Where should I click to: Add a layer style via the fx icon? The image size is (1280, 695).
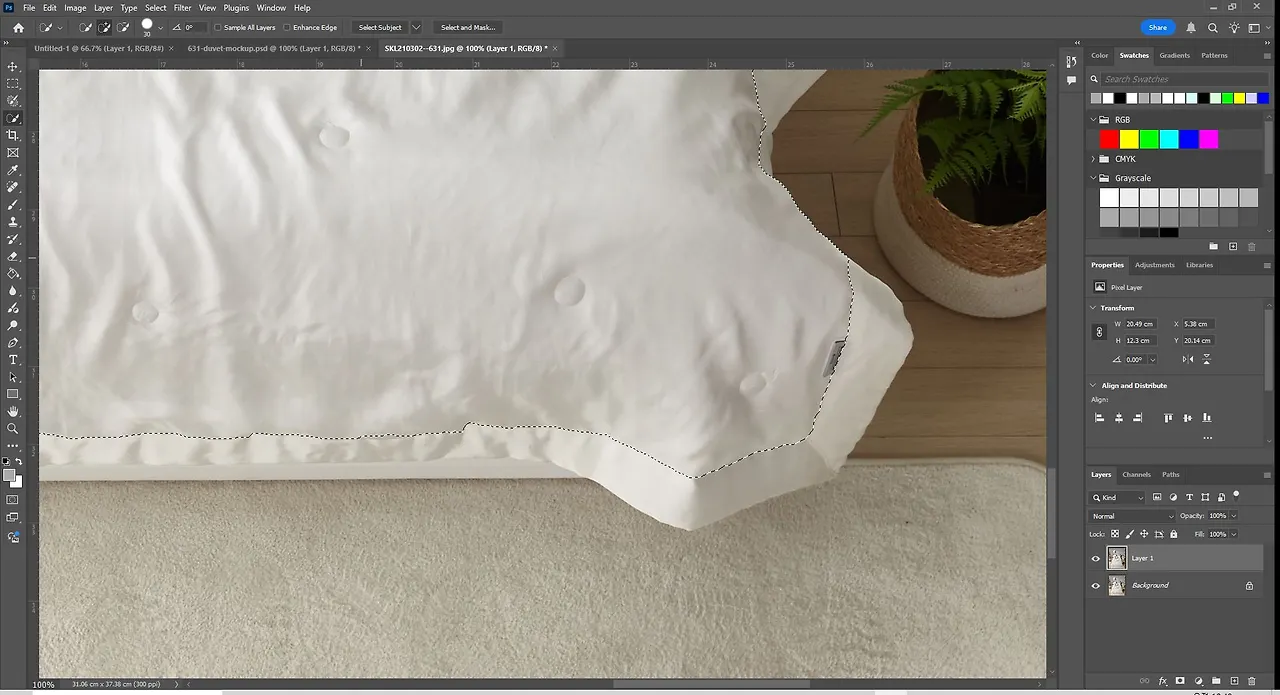coord(1162,681)
